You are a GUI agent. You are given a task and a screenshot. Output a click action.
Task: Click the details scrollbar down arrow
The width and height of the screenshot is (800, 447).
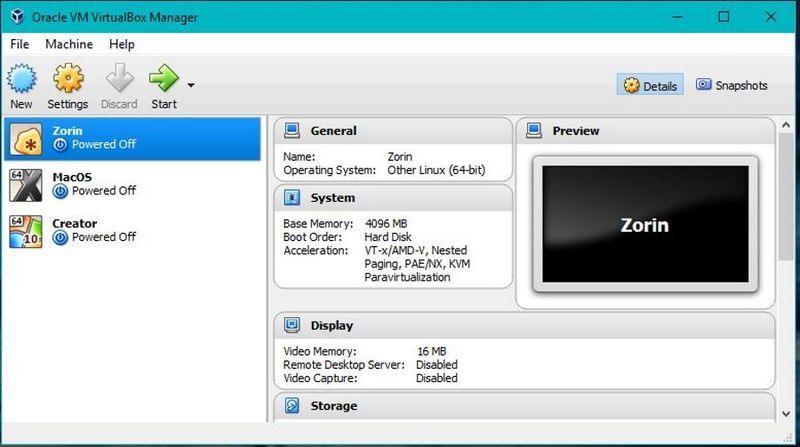[x=786, y=414]
